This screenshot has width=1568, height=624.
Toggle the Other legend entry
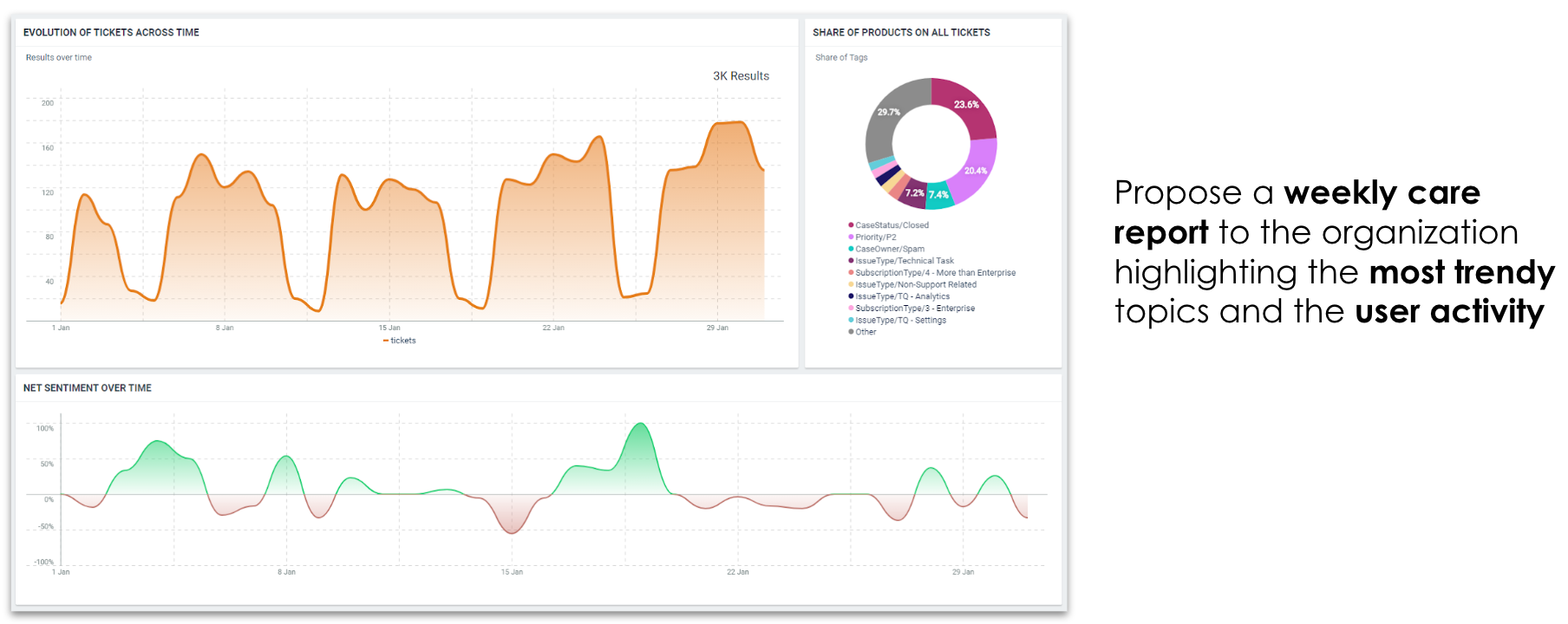click(865, 332)
